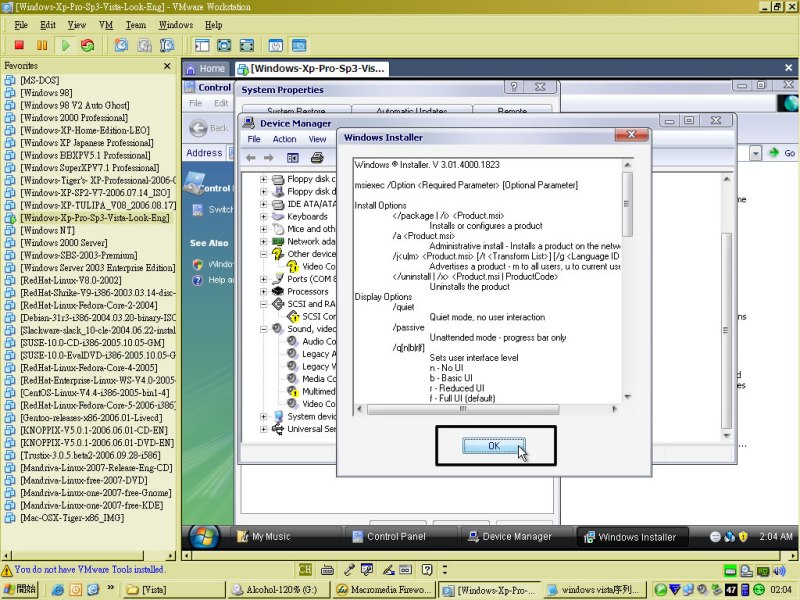The width and height of the screenshot is (800, 600).
Task: Select [Windows NT] in Favorites
Action: point(47,230)
